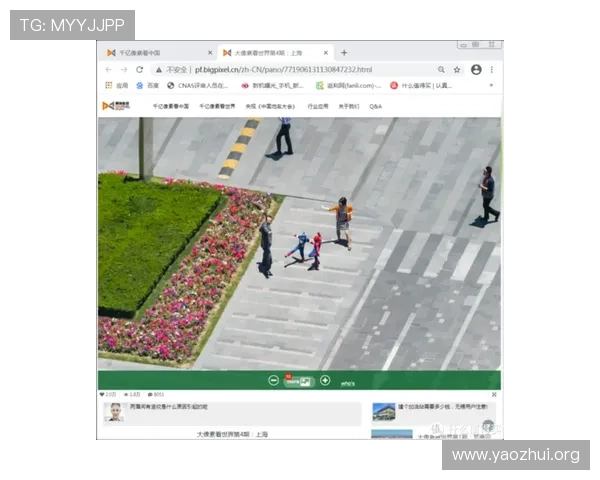Click the heart likes counter

pos(108,394)
